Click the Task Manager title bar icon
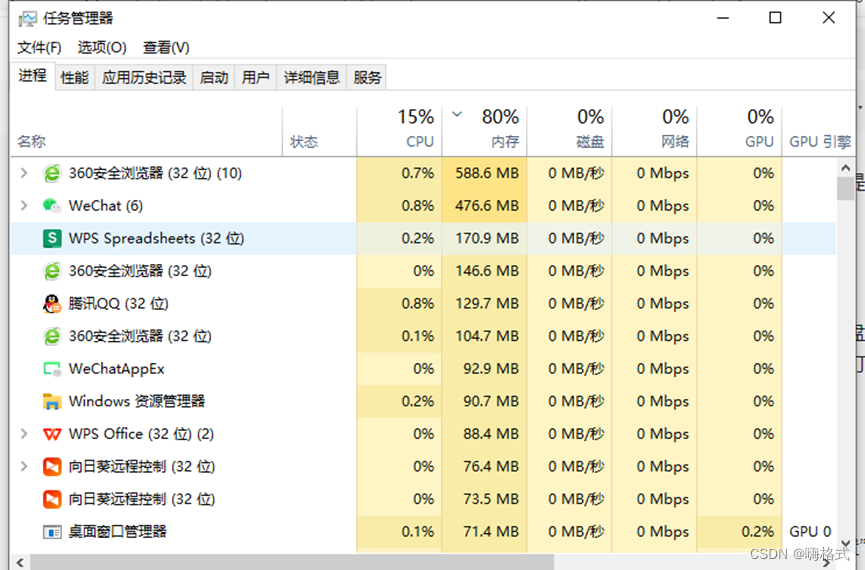Viewport: 865px width, 570px height. 27,19
